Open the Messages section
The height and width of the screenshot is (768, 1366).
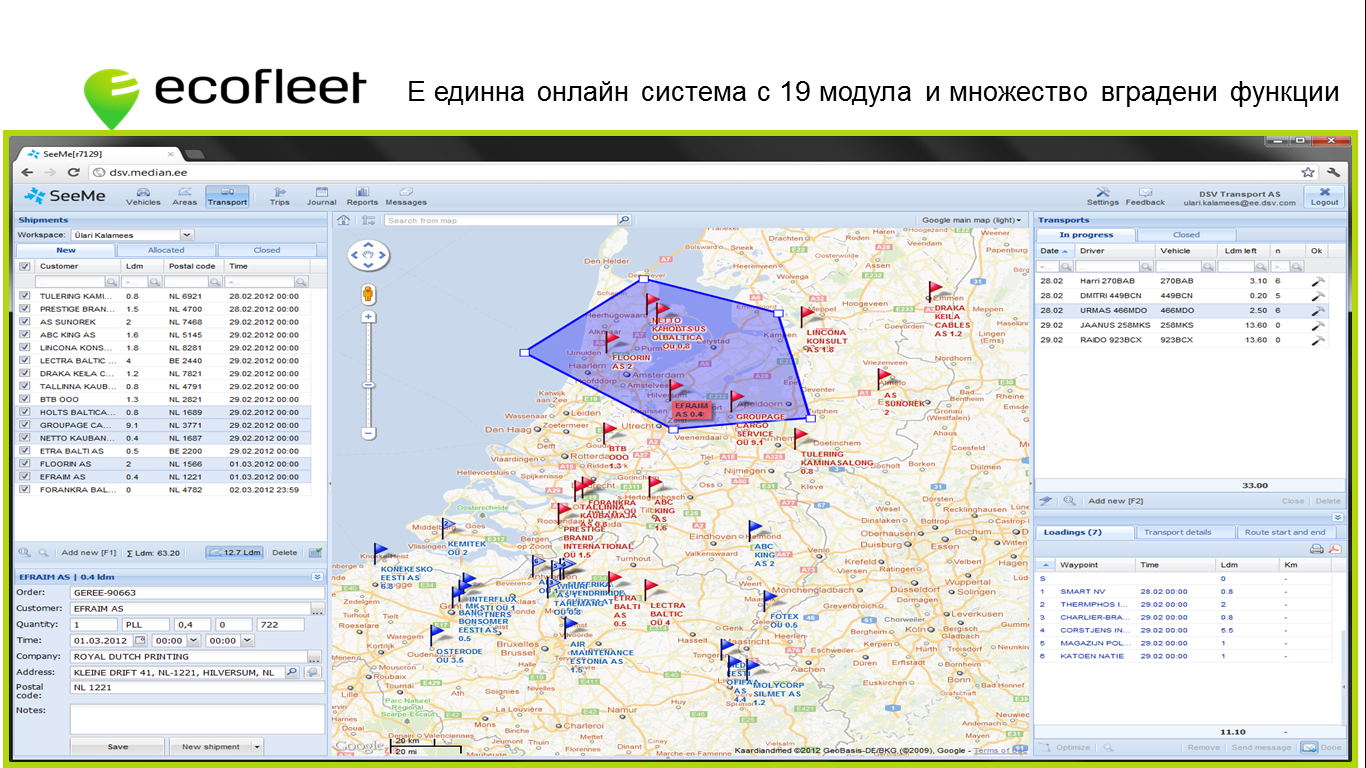[406, 196]
